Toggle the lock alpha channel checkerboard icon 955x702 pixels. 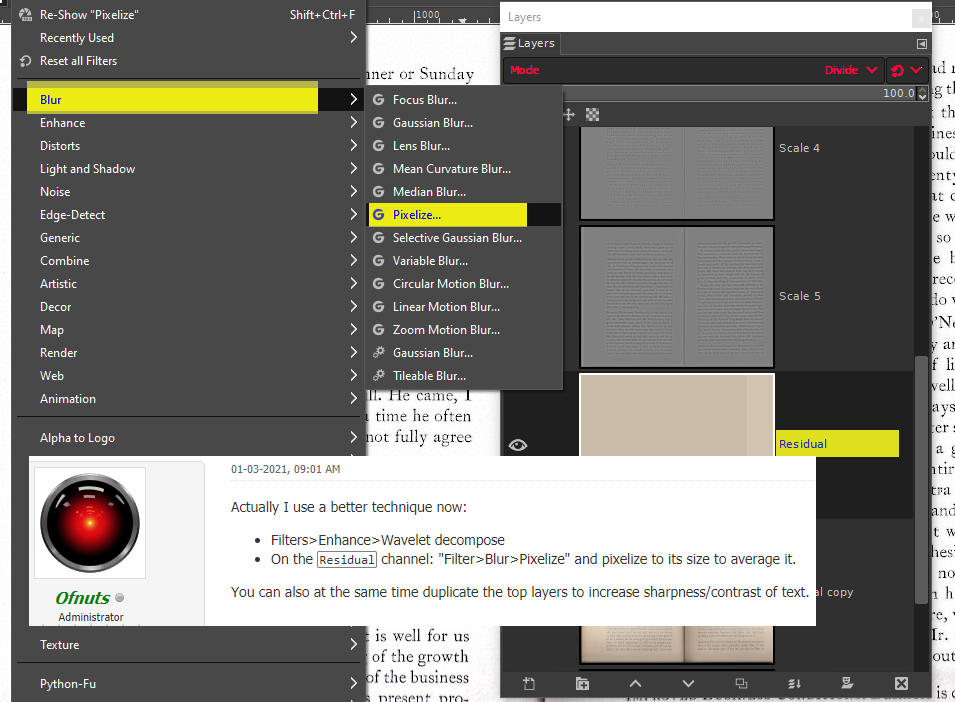[592, 114]
